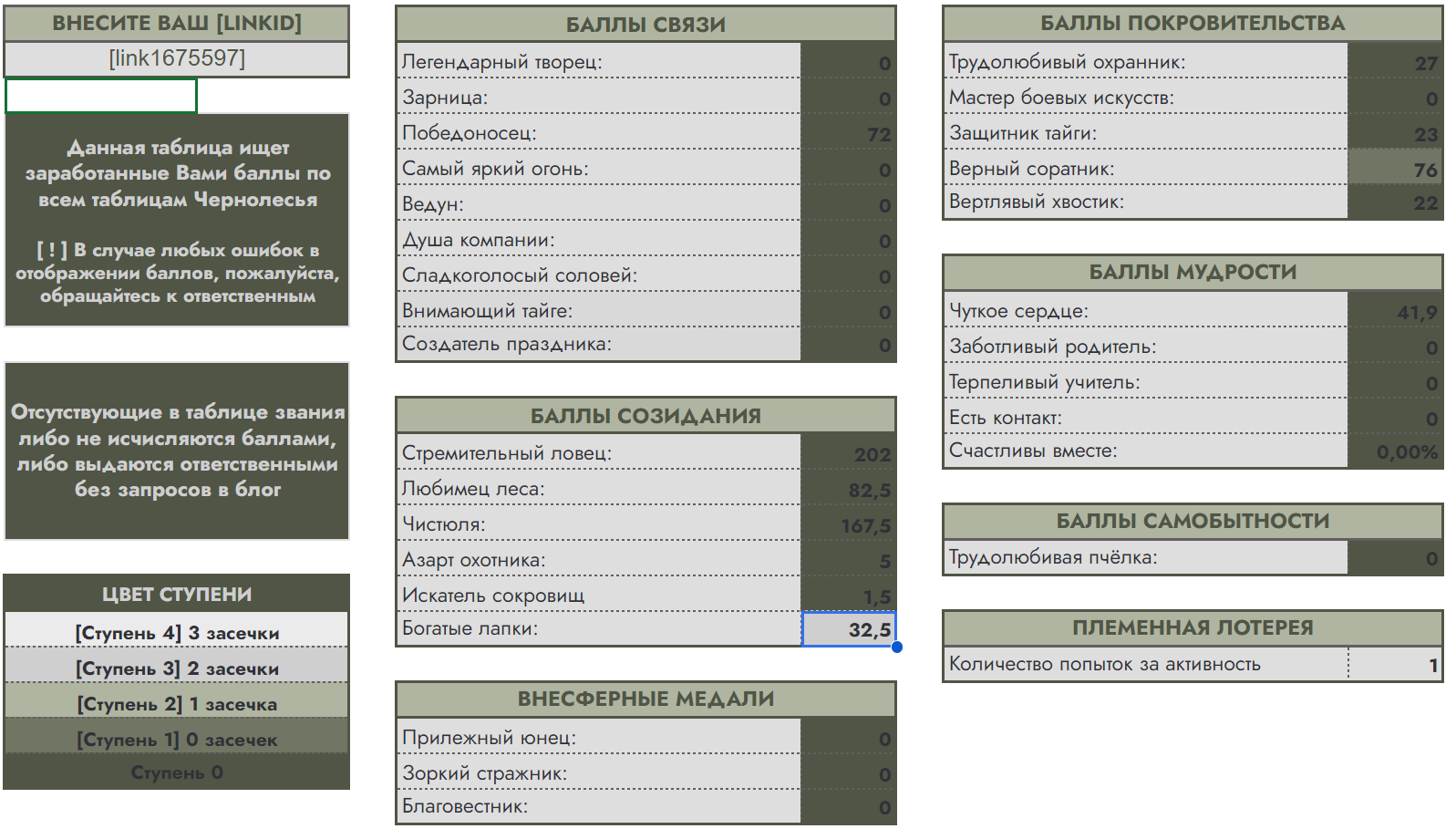Click the LinkID input cell with [link1675597]

pyautogui.click(x=176, y=59)
